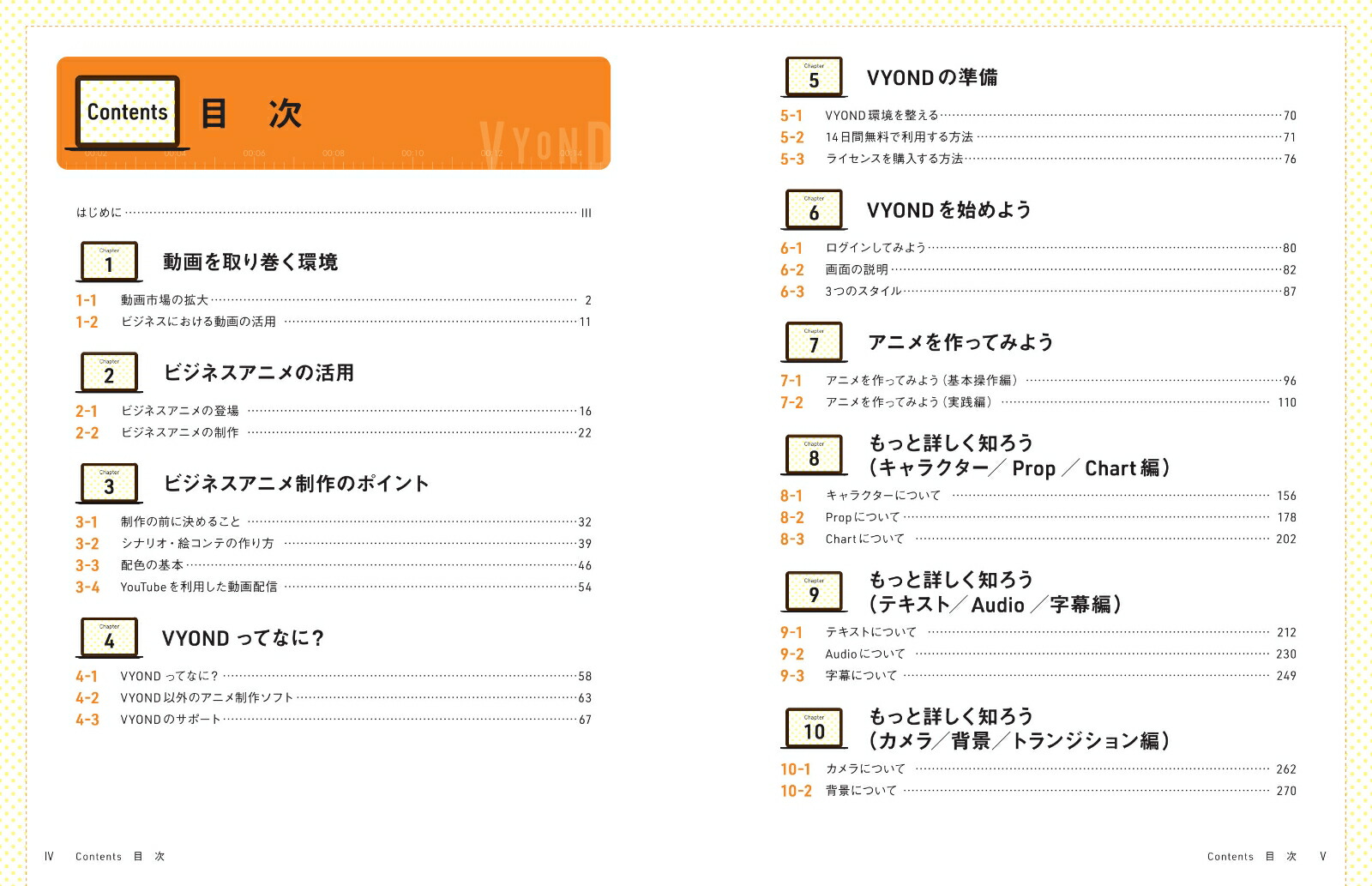Select entry 背景について
The width and height of the screenshot is (1372, 886).
pos(861,790)
